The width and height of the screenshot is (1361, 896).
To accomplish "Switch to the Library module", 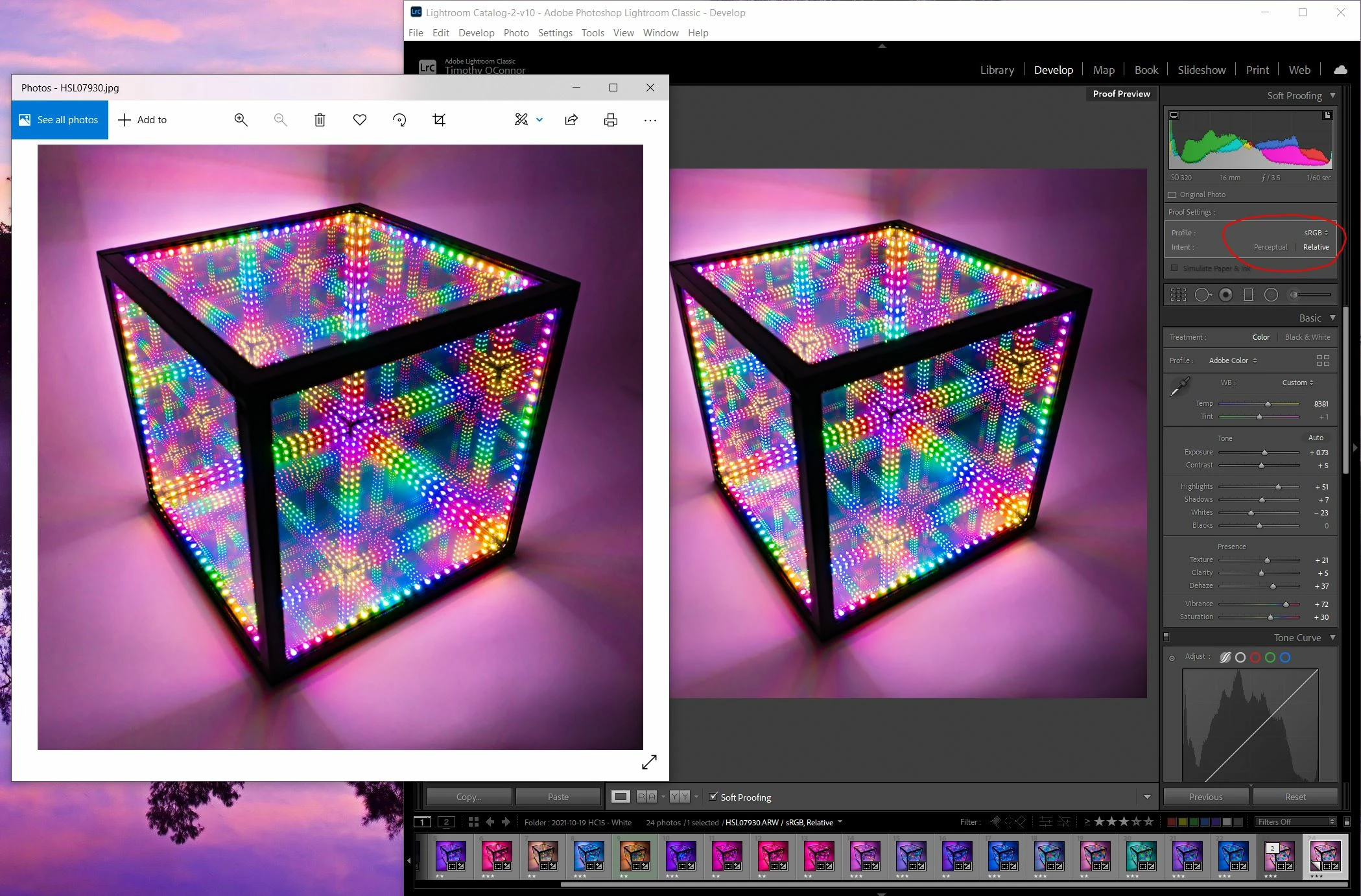I will [997, 70].
